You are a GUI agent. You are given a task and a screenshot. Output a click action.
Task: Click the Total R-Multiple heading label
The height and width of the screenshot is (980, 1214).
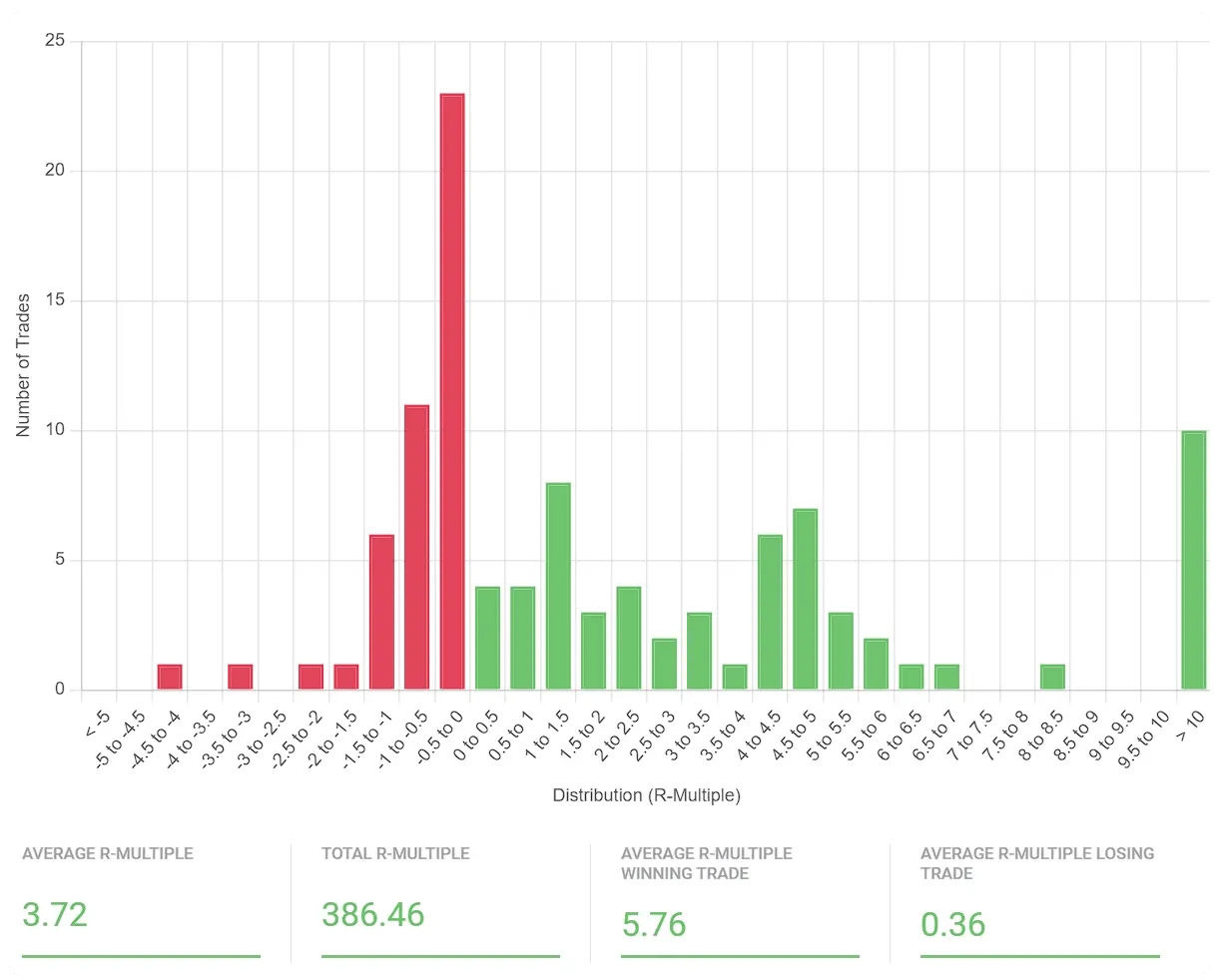click(x=395, y=853)
